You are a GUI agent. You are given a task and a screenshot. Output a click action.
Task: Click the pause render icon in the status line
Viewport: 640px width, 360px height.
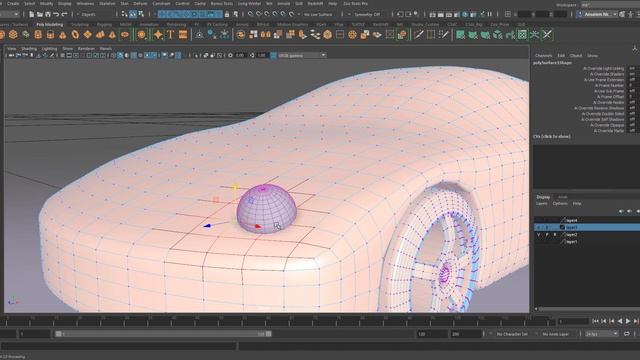[490, 14]
